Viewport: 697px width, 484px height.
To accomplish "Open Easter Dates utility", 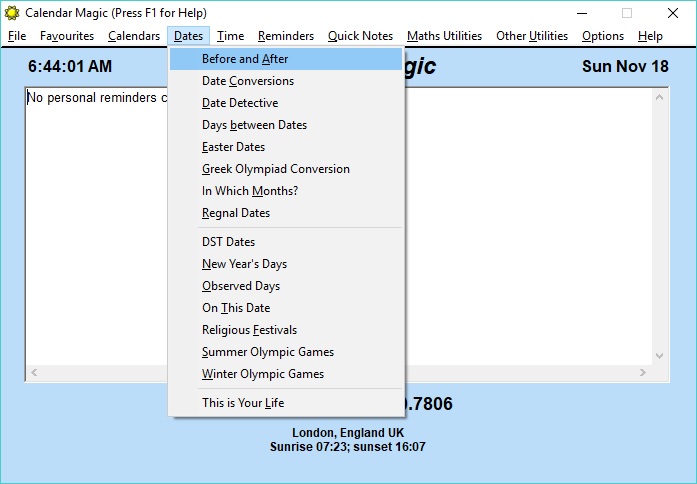I will (x=233, y=147).
